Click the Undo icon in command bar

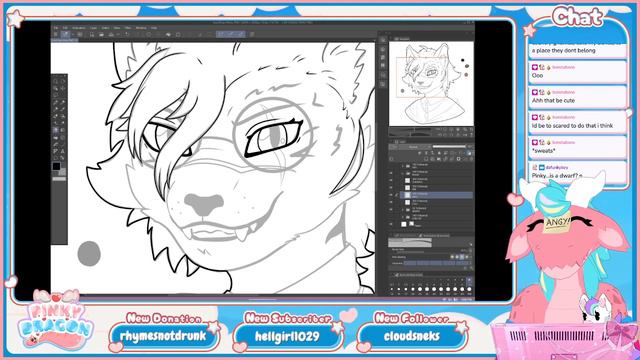click(x=127, y=34)
